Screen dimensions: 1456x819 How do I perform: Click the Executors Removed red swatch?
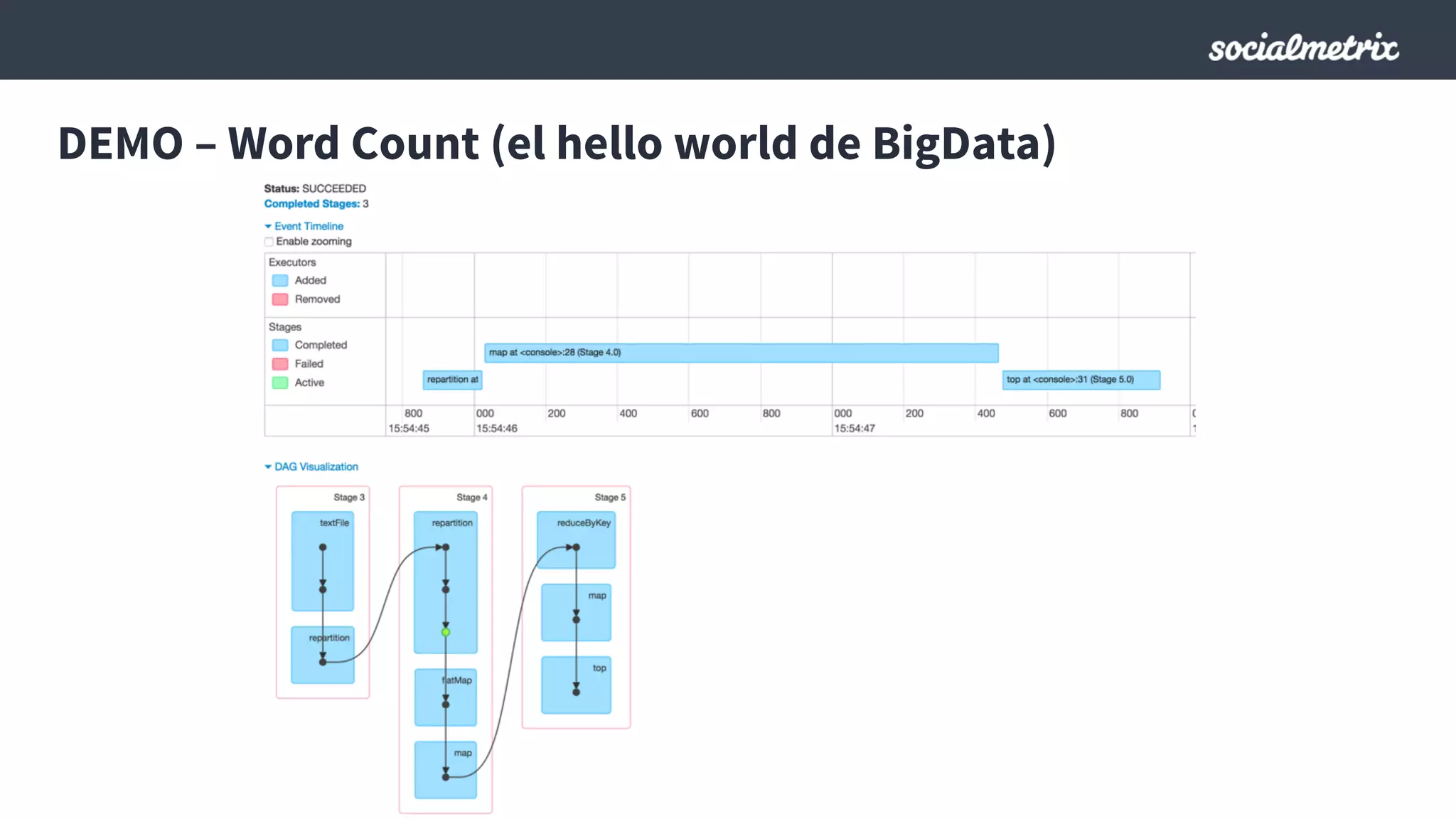[280, 299]
